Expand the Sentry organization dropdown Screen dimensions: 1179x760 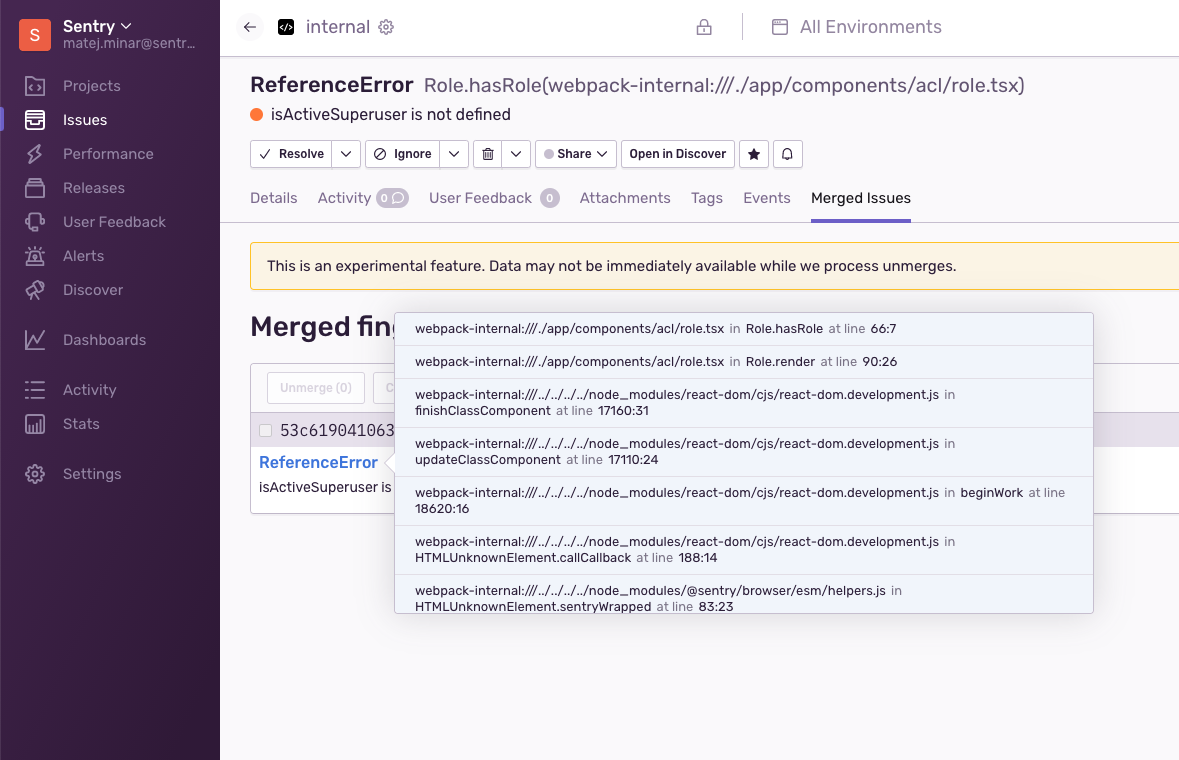(126, 26)
